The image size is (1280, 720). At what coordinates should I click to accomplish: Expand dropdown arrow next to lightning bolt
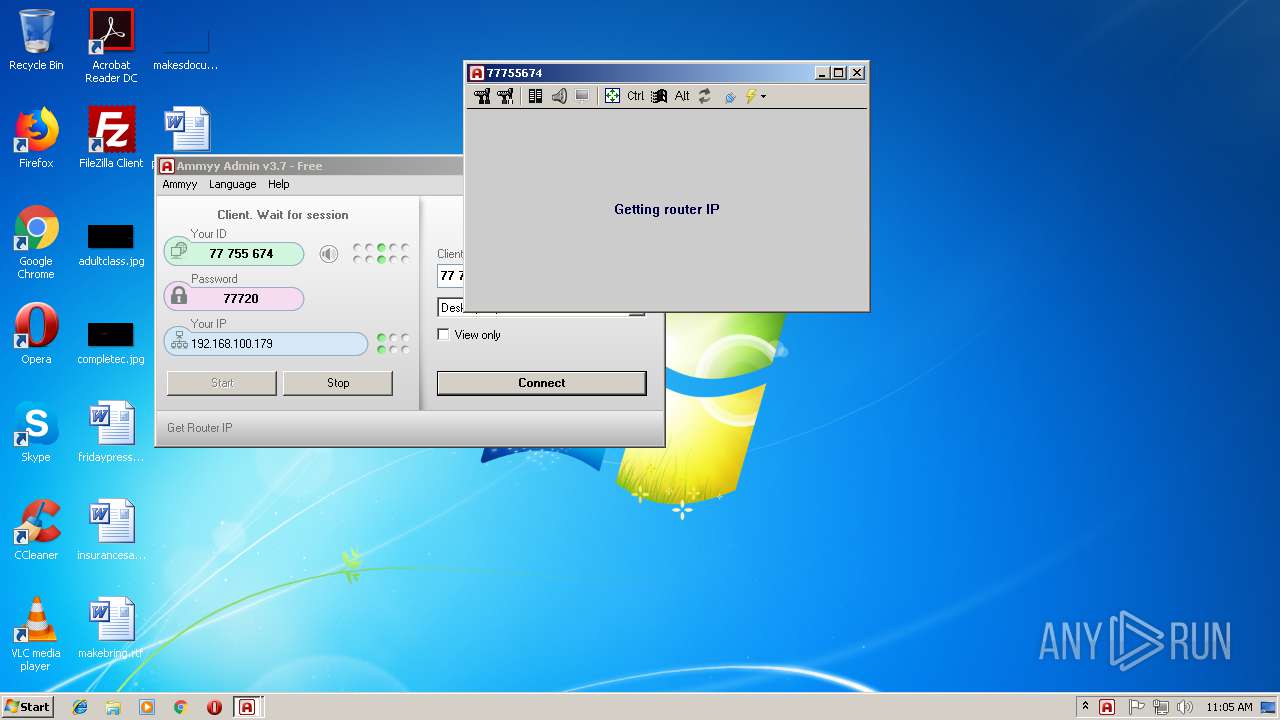tap(764, 97)
